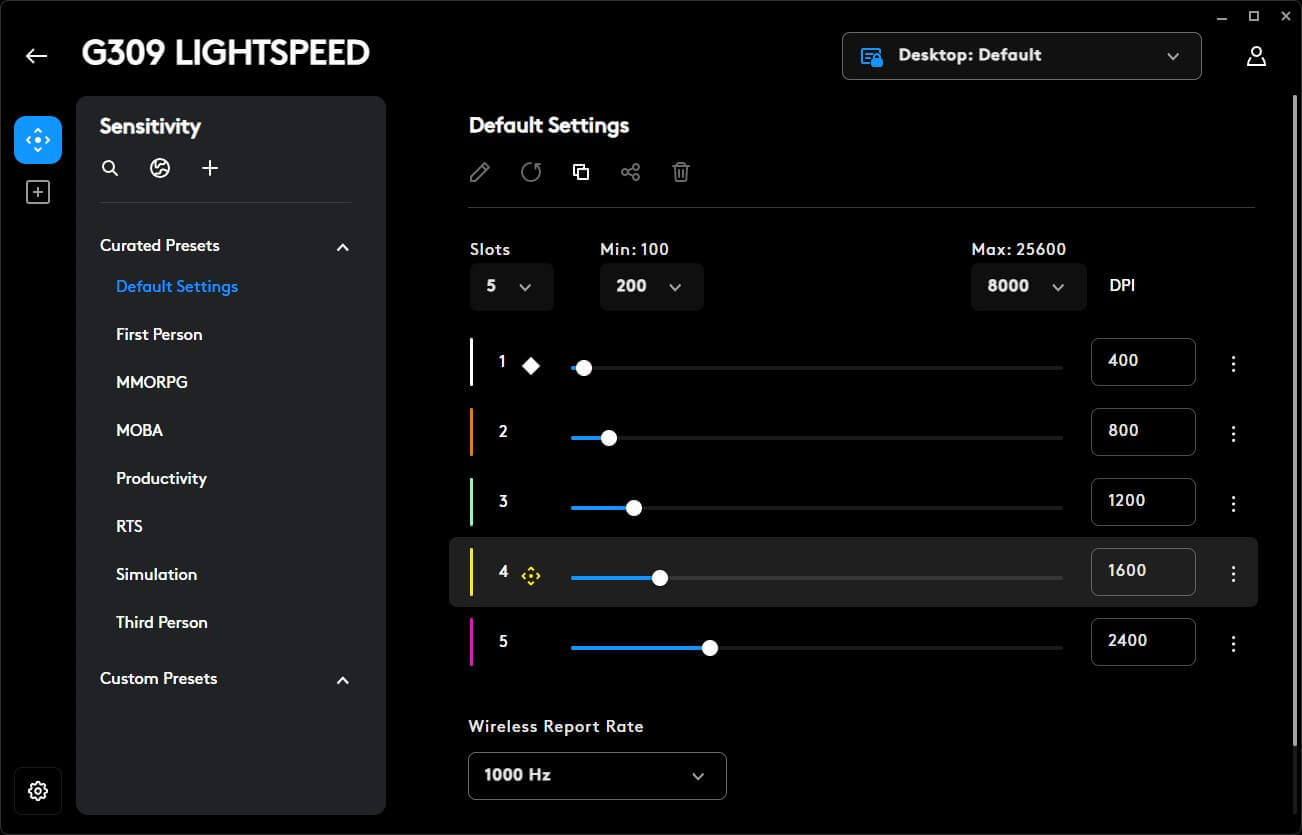The height and width of the screenshot is (835, 1302).
Task: Click the add assignment plus-box sidebar icon
Action: coord(38,192)
